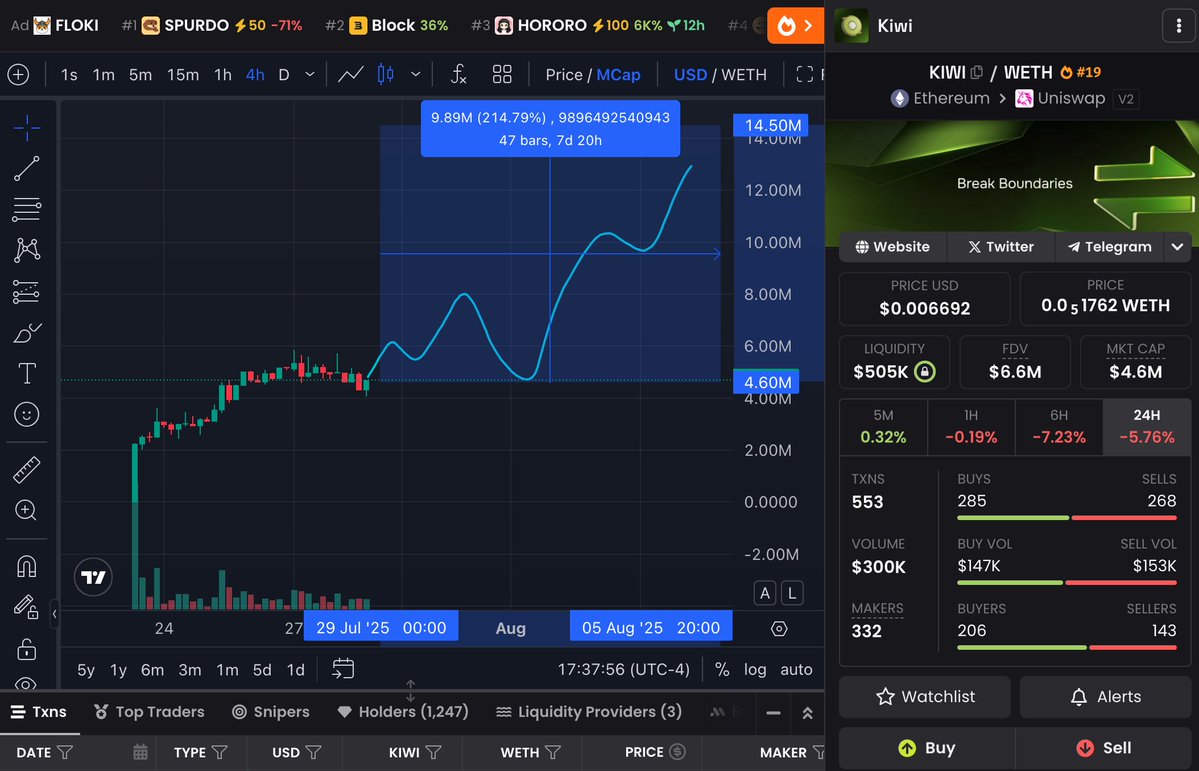1199x771 pixels.
Task: Switch chart to Price mode
Action: point(564,75)
